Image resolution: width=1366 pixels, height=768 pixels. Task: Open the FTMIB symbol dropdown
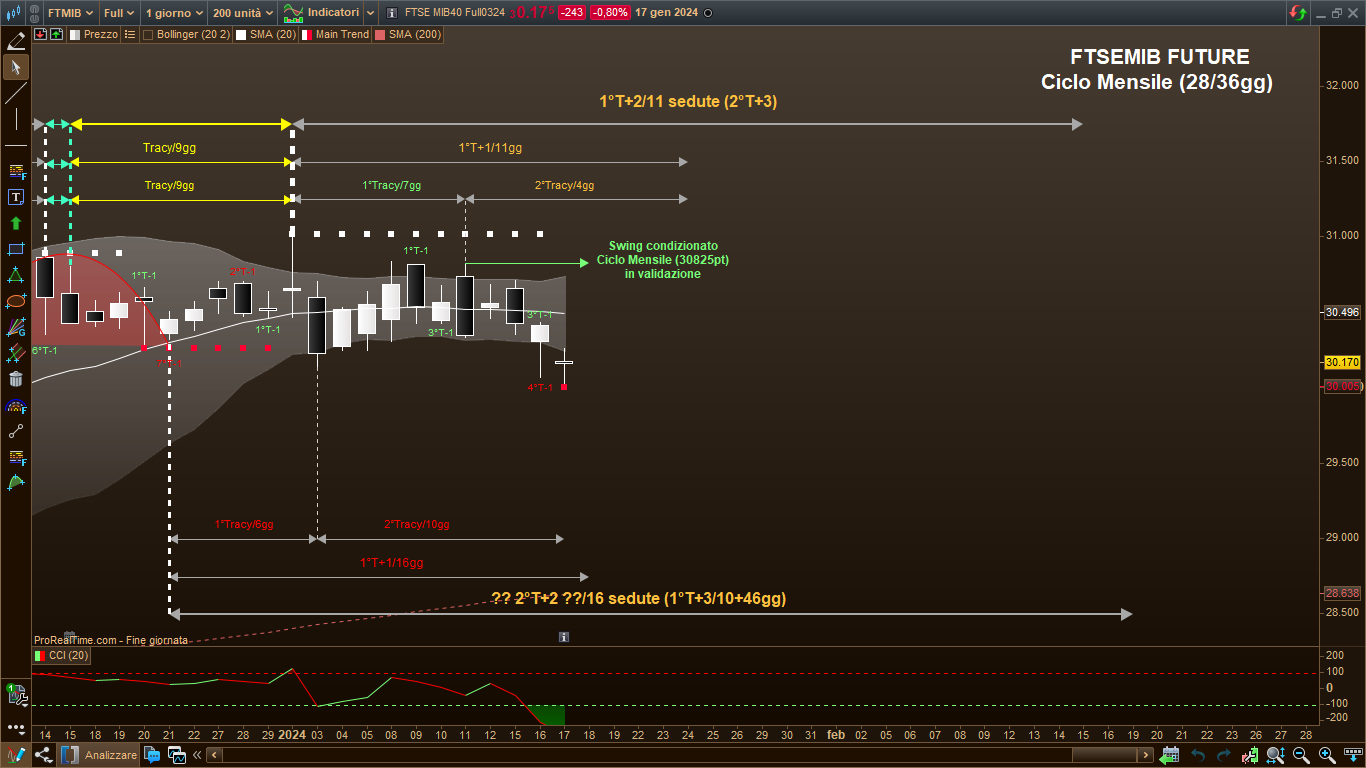(x=71, y=13)
